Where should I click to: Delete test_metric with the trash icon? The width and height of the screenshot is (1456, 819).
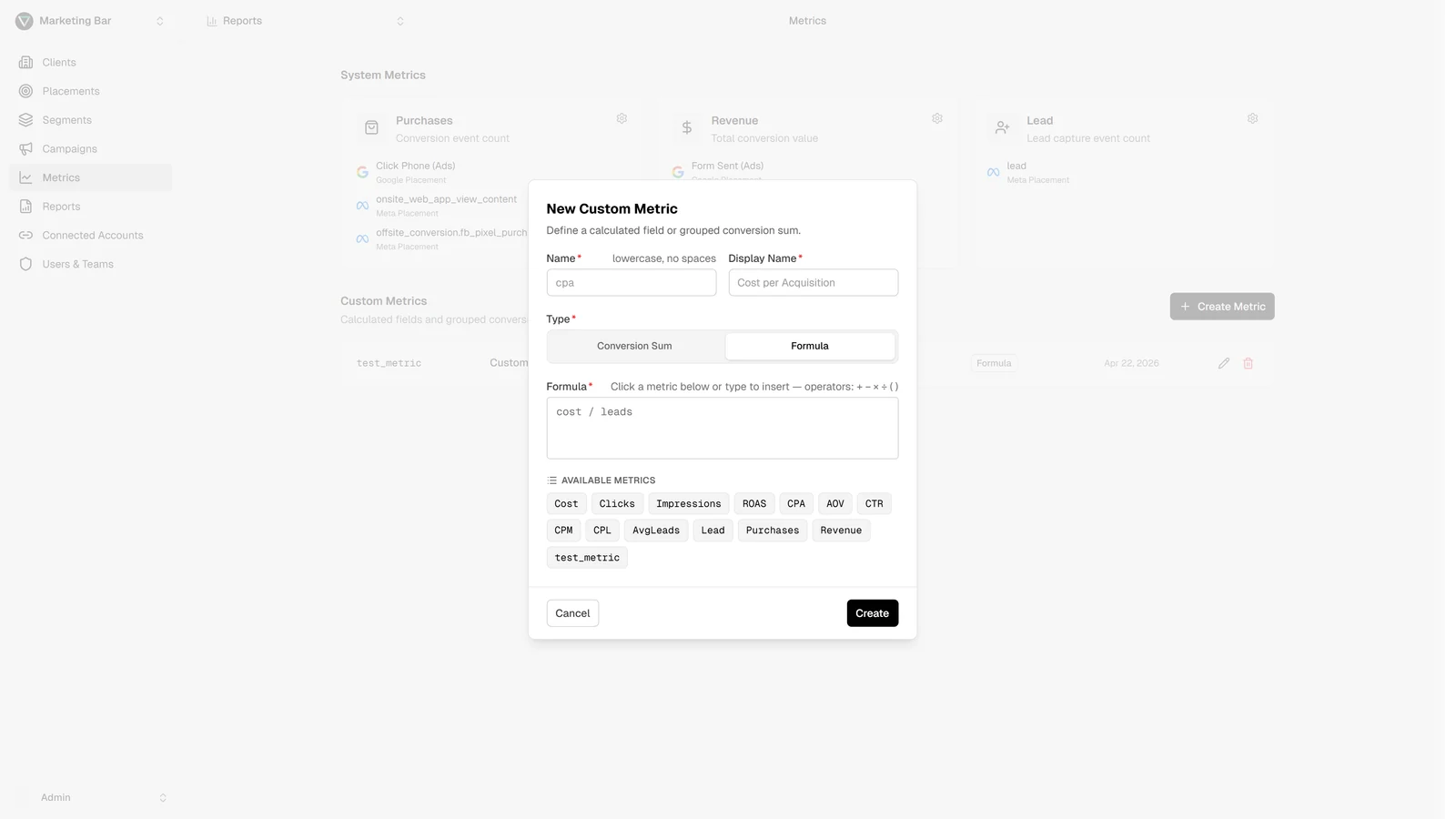coord(1249,363)
